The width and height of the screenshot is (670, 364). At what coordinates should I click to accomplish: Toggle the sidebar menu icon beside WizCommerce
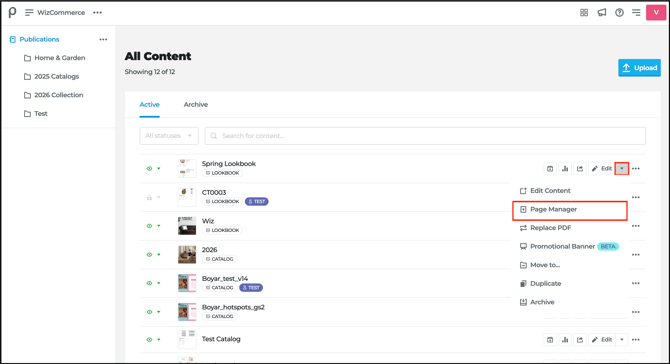coord(29,12)
